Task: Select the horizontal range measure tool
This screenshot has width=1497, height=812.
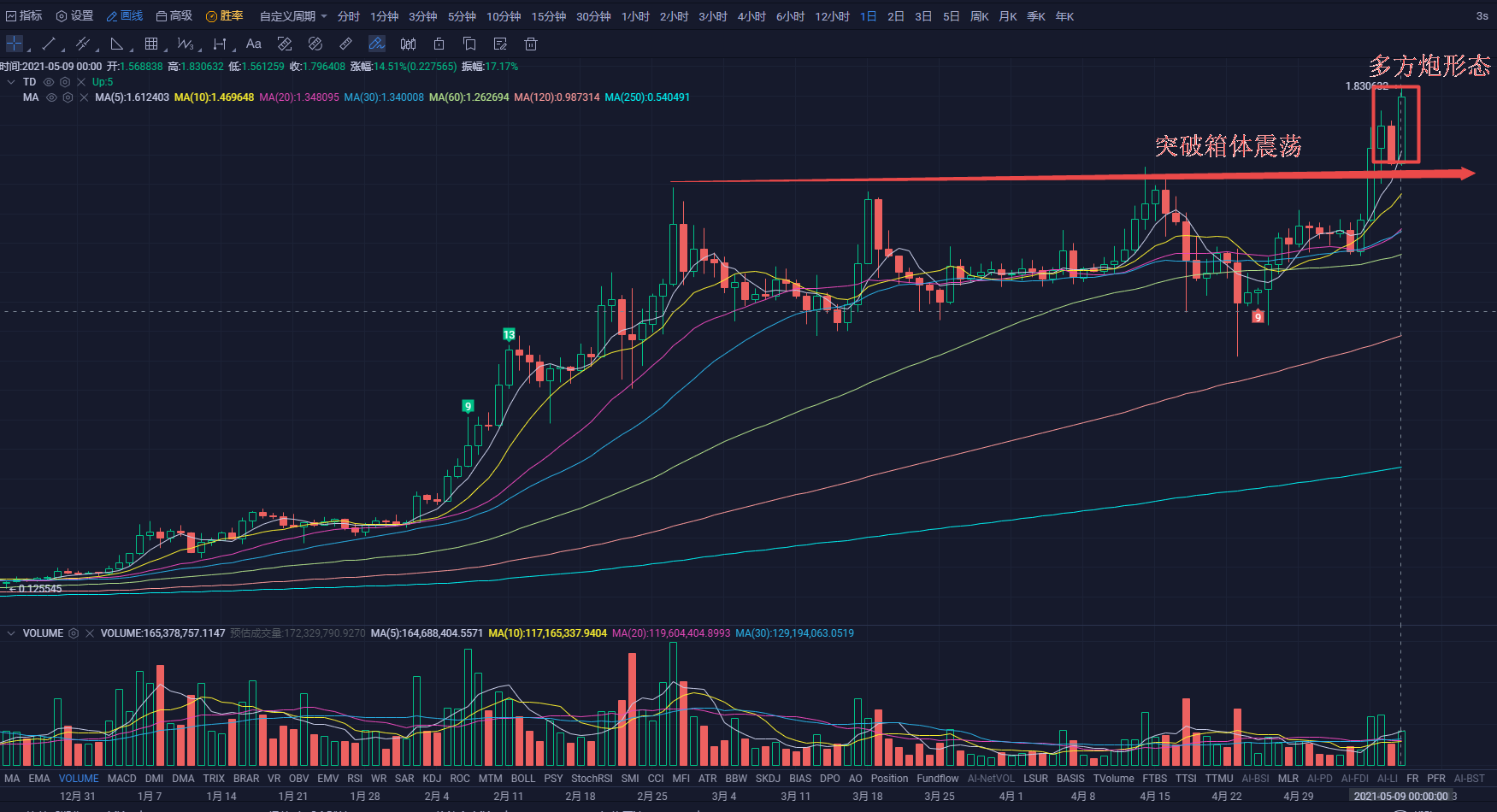Action: point(220,44)
